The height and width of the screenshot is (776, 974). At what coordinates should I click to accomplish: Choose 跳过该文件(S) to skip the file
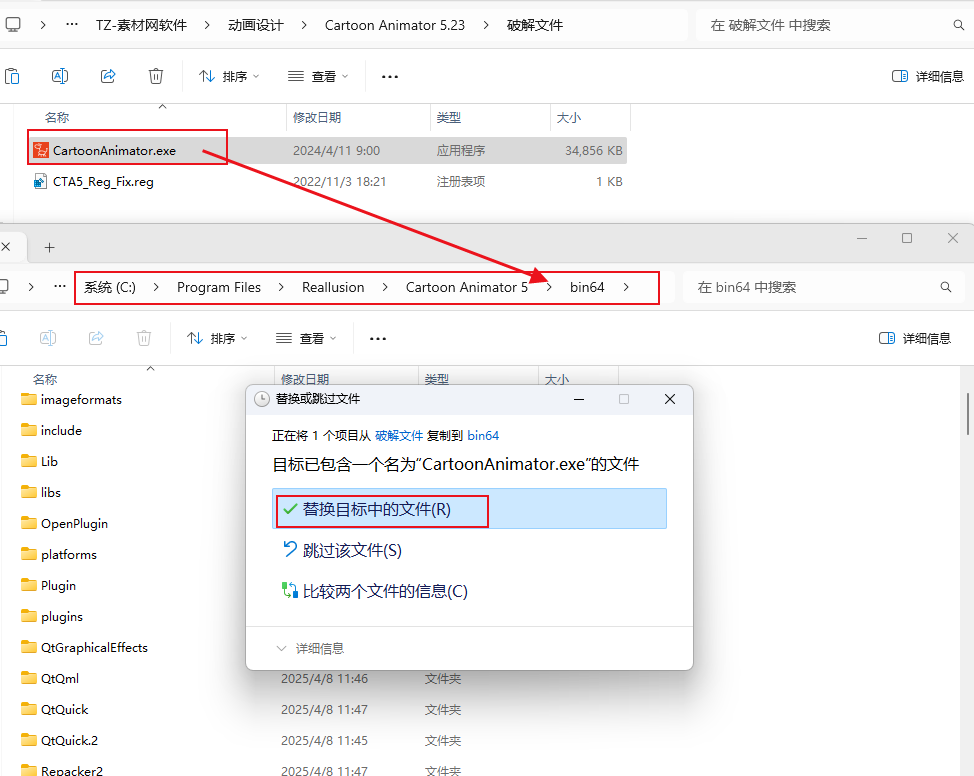coord(352,550)
